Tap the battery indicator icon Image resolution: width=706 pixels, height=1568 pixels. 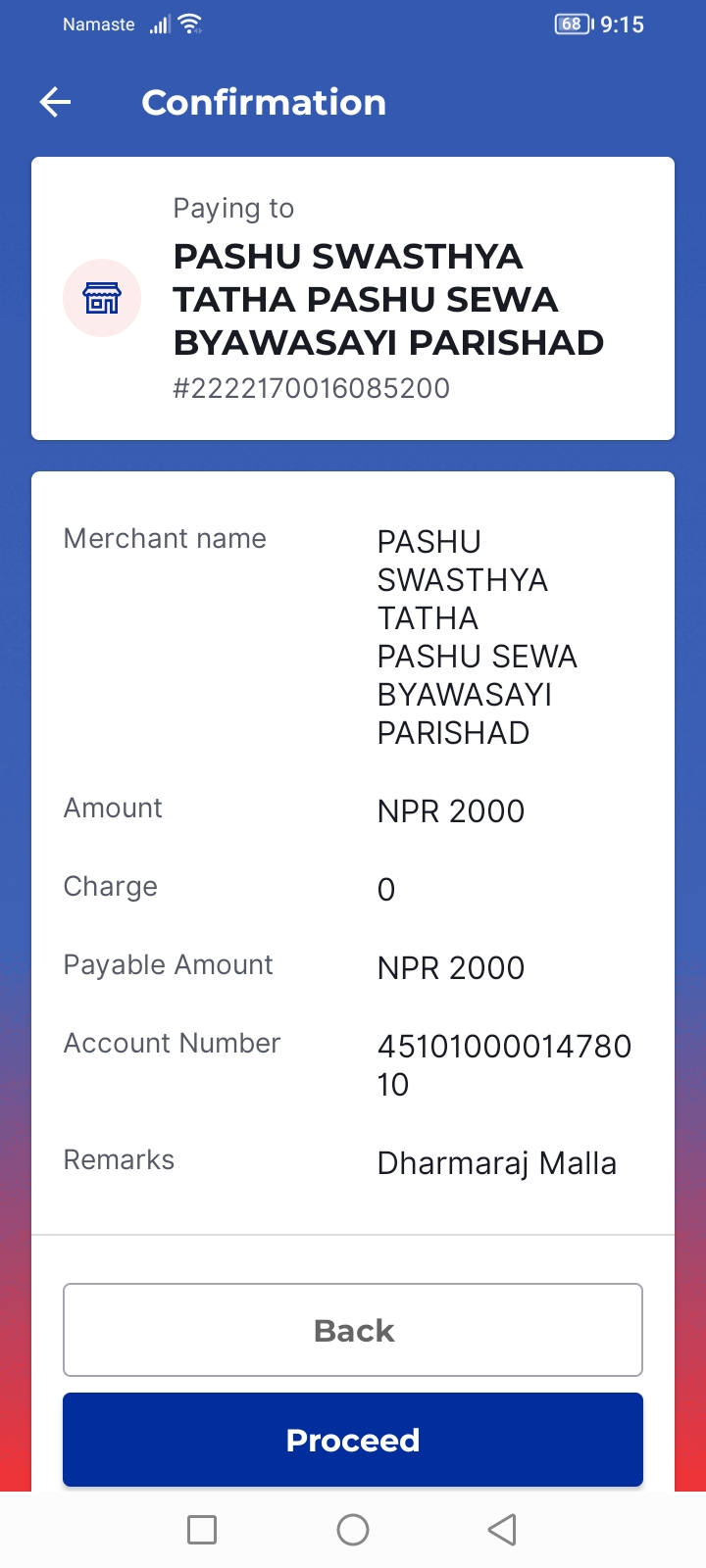click(575, 24)
